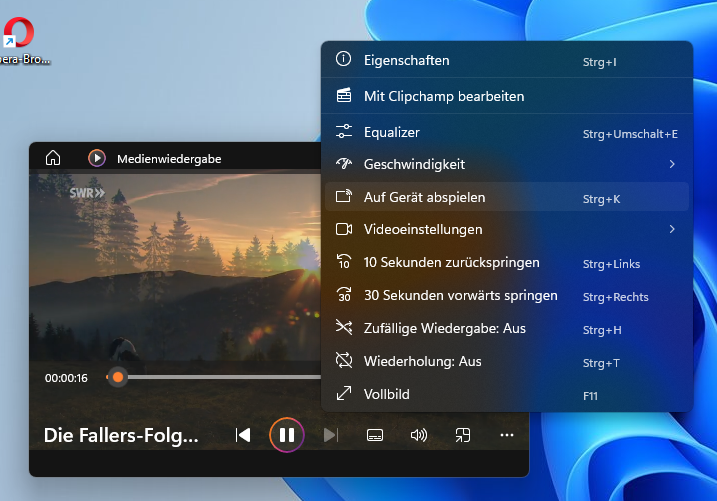717x501 pixels.
Task: Click the forward 30 seconds icon
Action: pos(344,294)
